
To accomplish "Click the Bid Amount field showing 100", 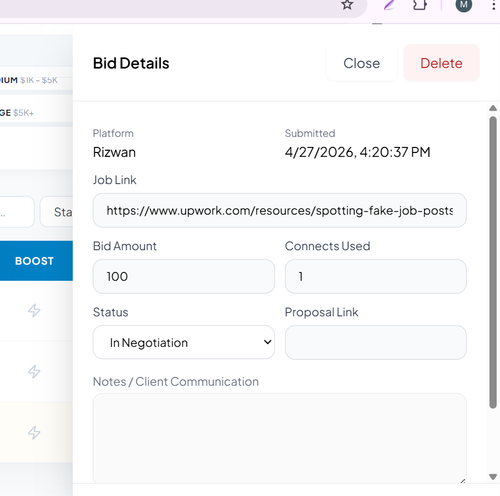I will click(x=184, y=276).
